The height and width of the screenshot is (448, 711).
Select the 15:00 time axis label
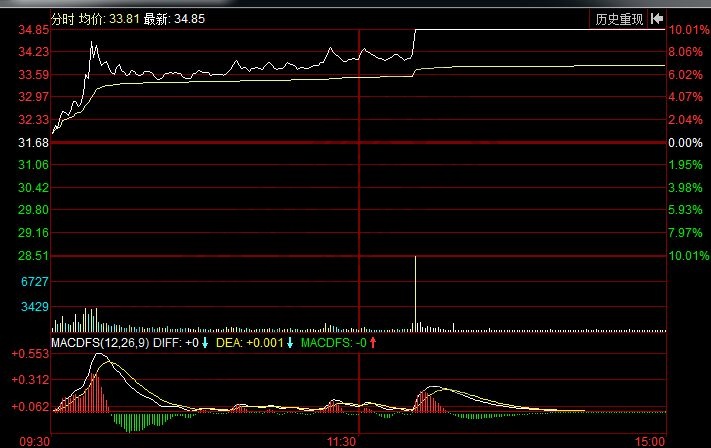coord(650,440)
